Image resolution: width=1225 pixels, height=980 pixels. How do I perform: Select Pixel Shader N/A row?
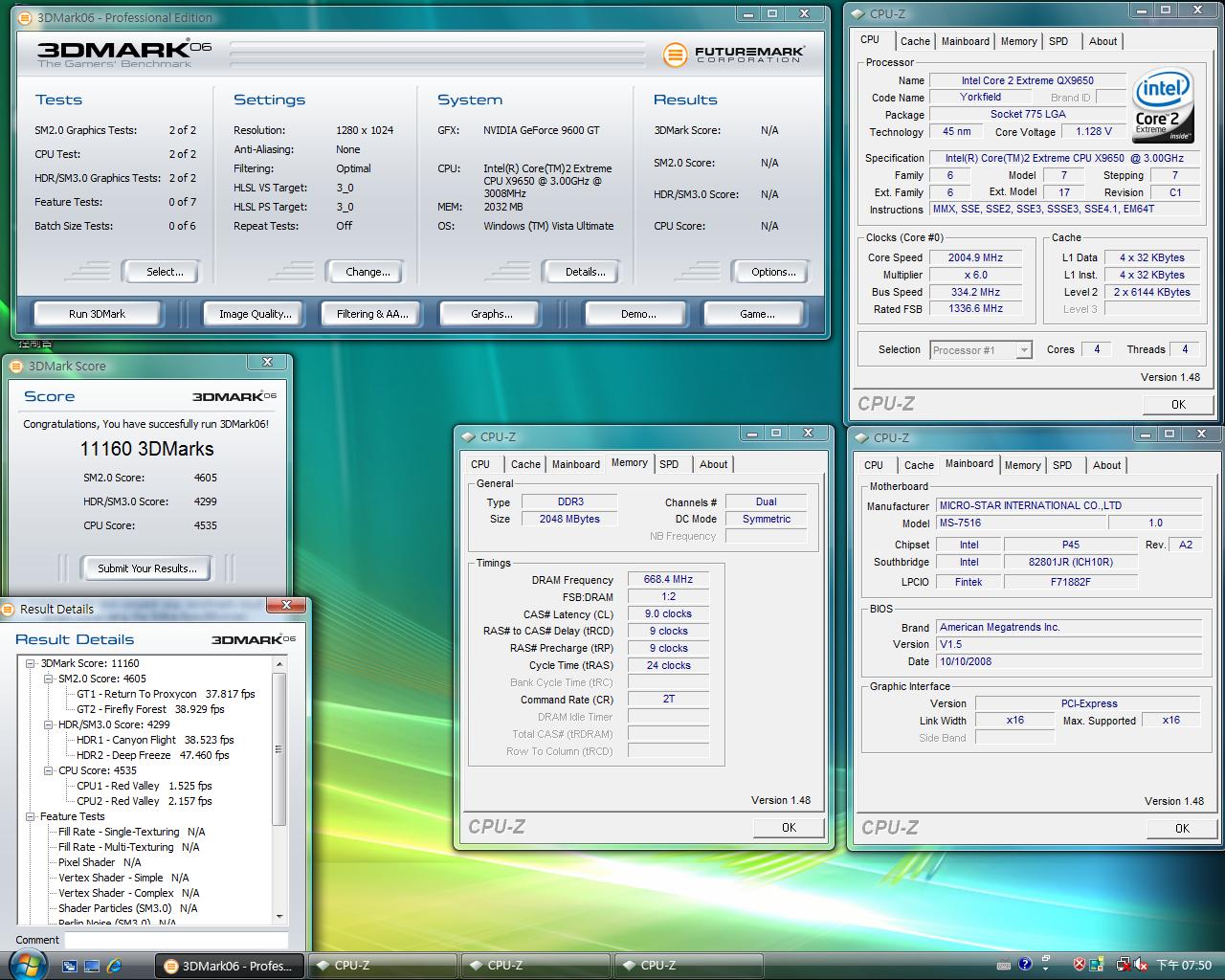click(100, 862)
